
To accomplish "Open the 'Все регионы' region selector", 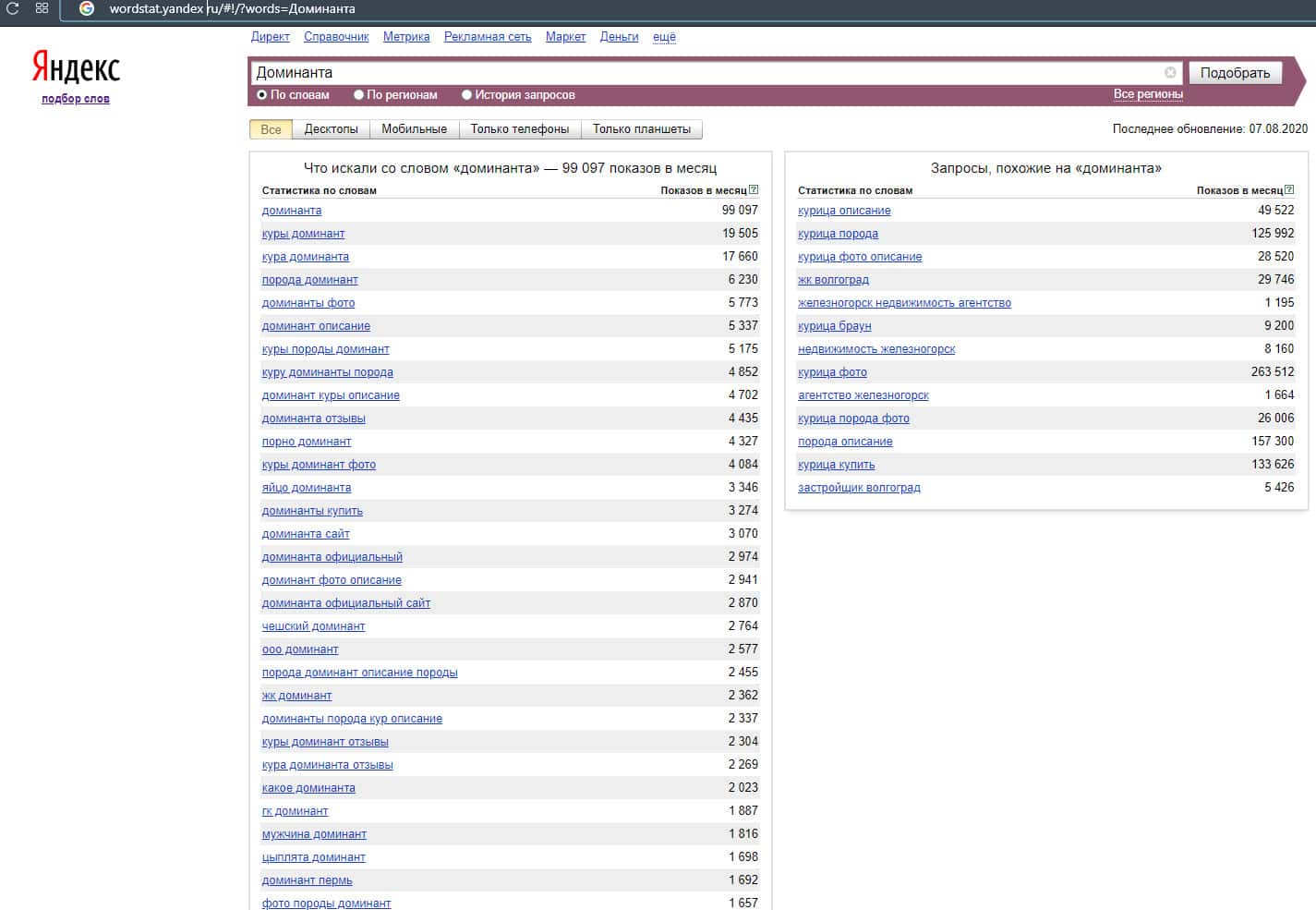I will (1147, 94).
